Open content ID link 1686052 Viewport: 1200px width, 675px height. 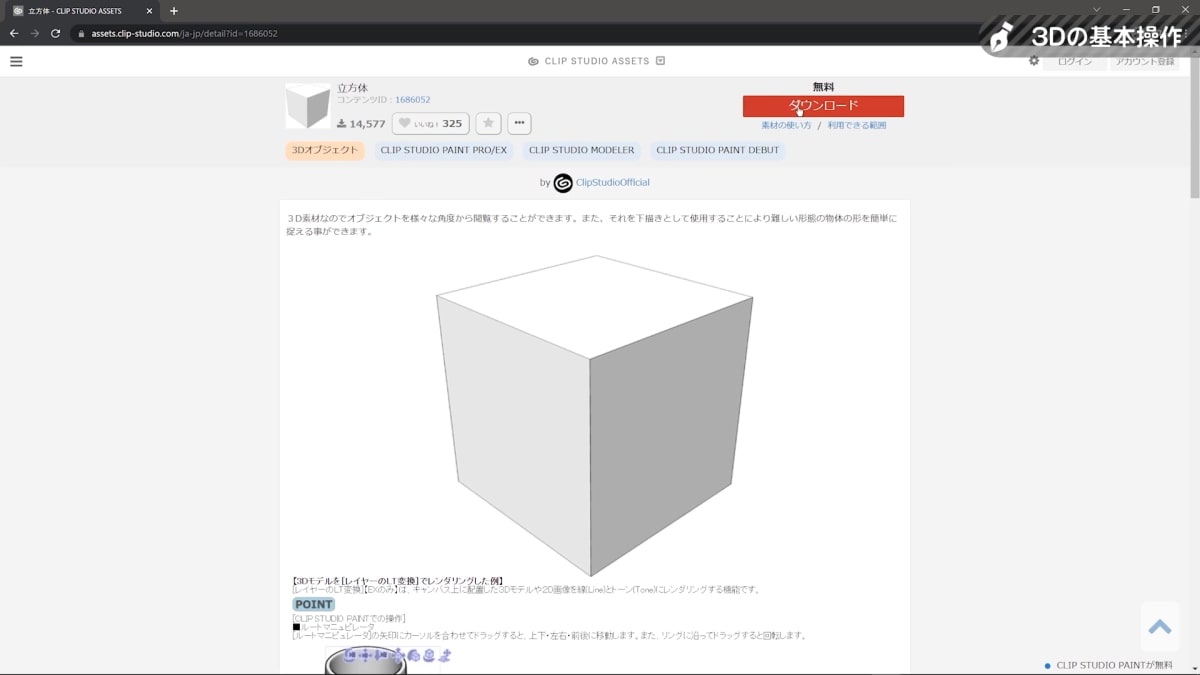coord(413,100)
